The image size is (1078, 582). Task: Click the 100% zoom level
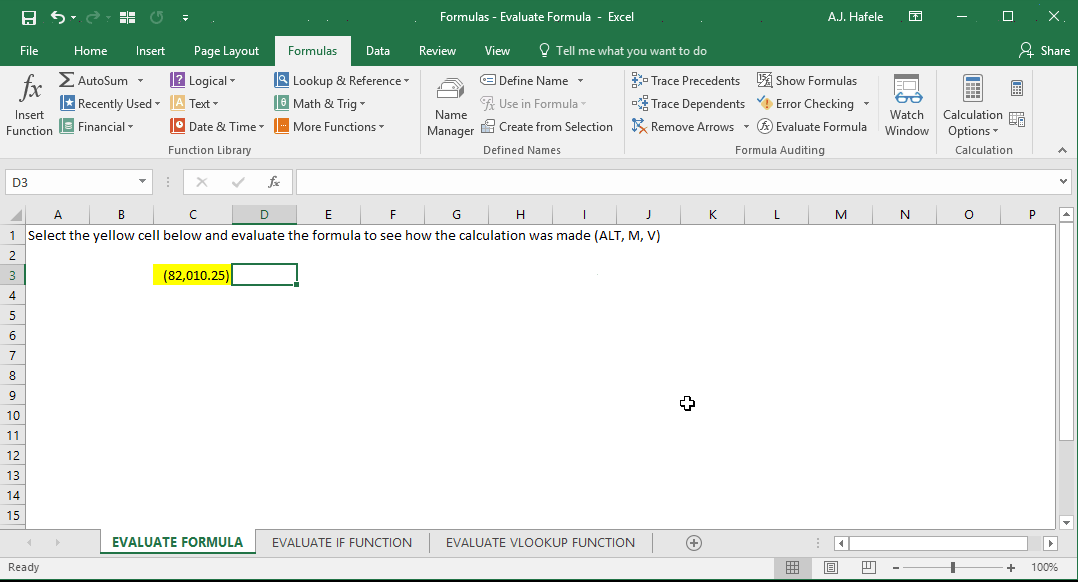point(1044,568)
